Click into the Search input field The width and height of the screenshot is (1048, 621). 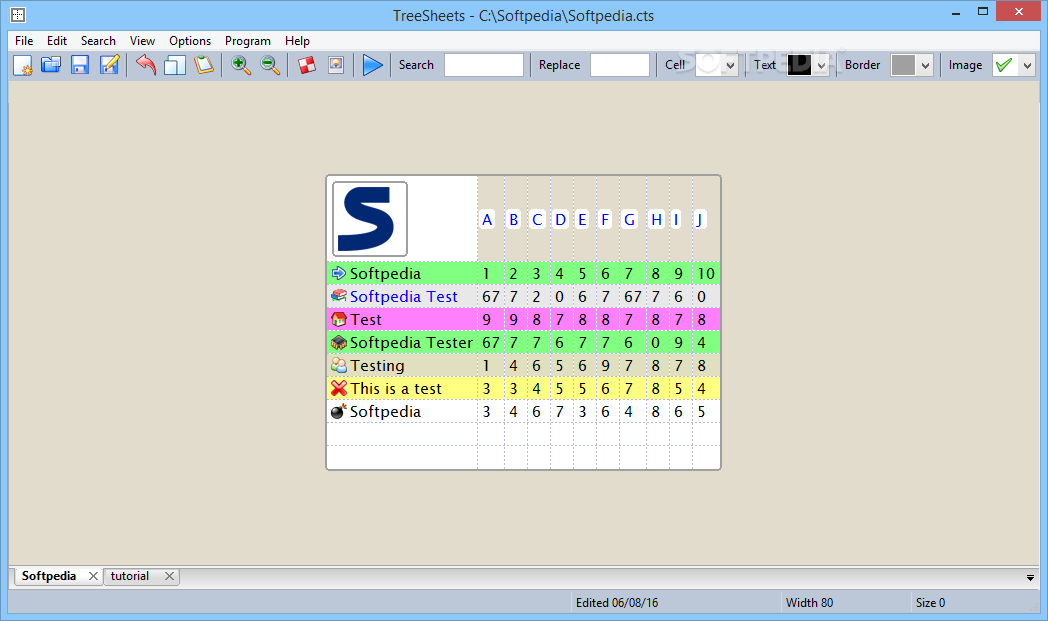(484, 66)
